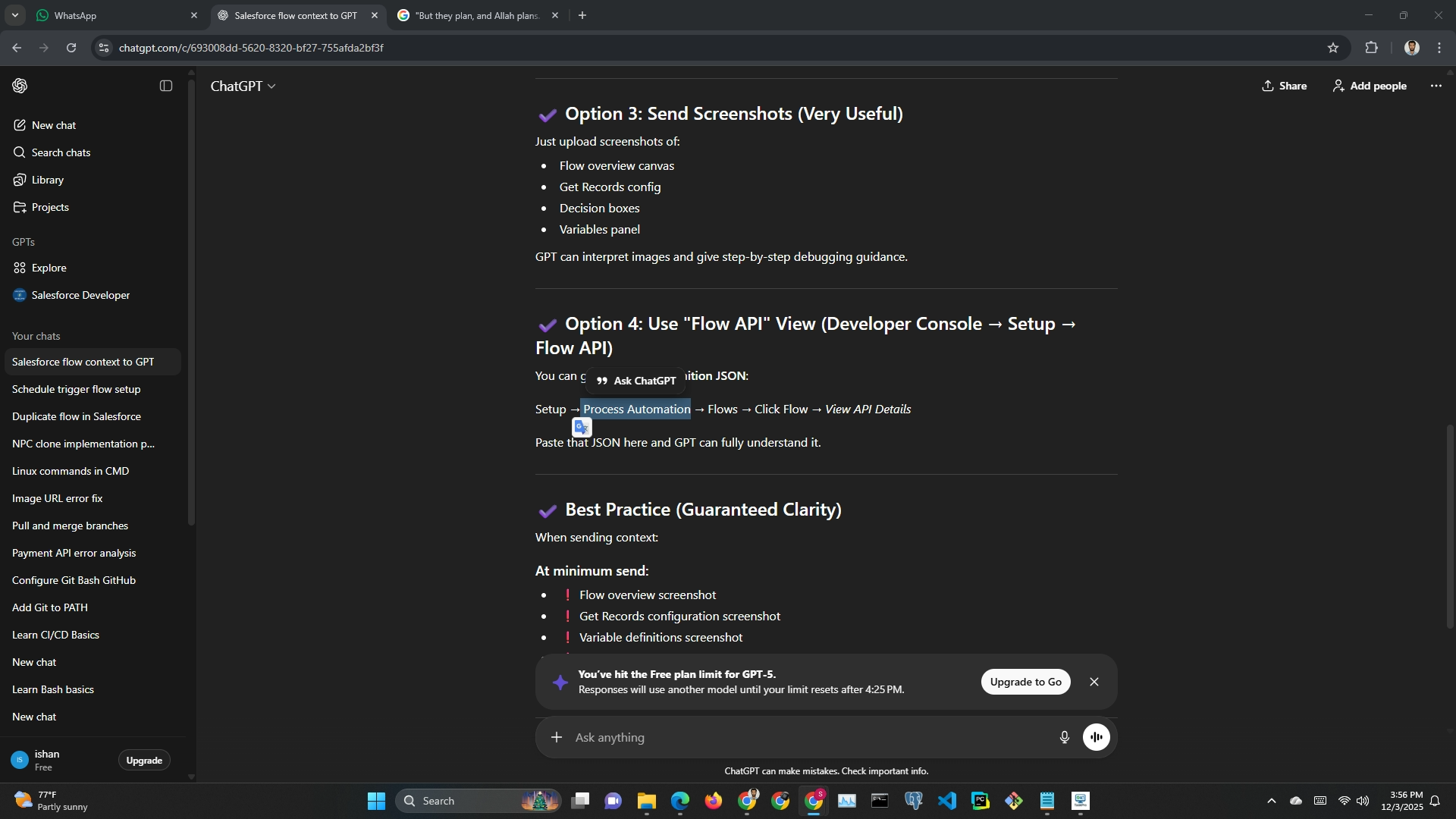Toggle the sidebar collapse icon

166,86
